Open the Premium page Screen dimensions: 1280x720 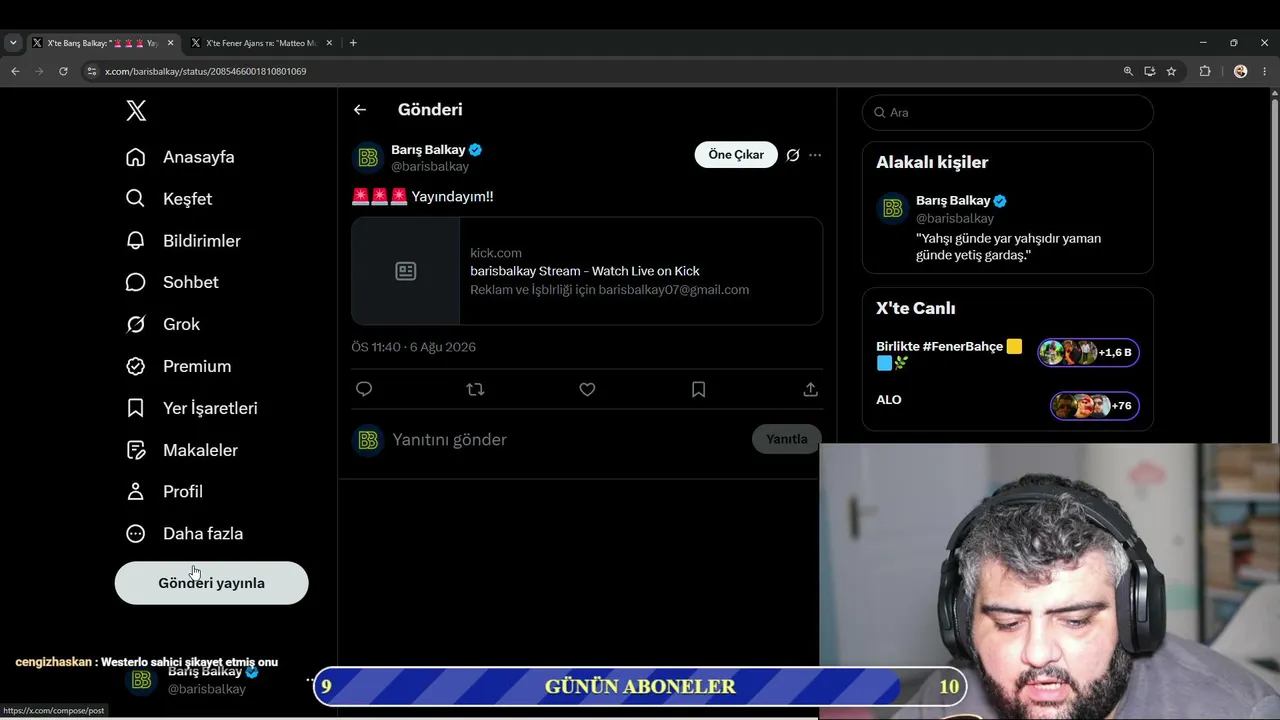click(x=178, y=366)
